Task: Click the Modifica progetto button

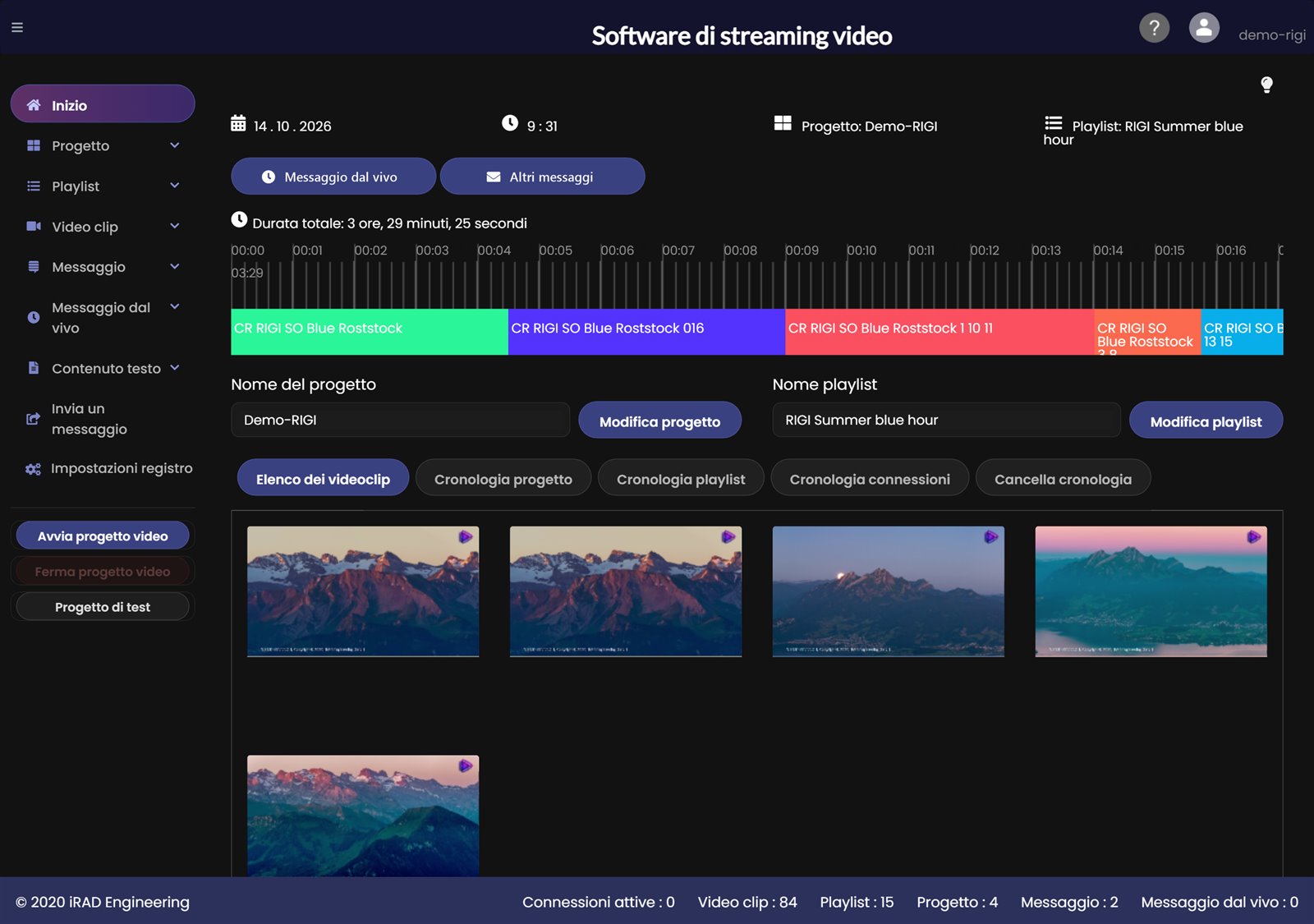Action: 659,421
